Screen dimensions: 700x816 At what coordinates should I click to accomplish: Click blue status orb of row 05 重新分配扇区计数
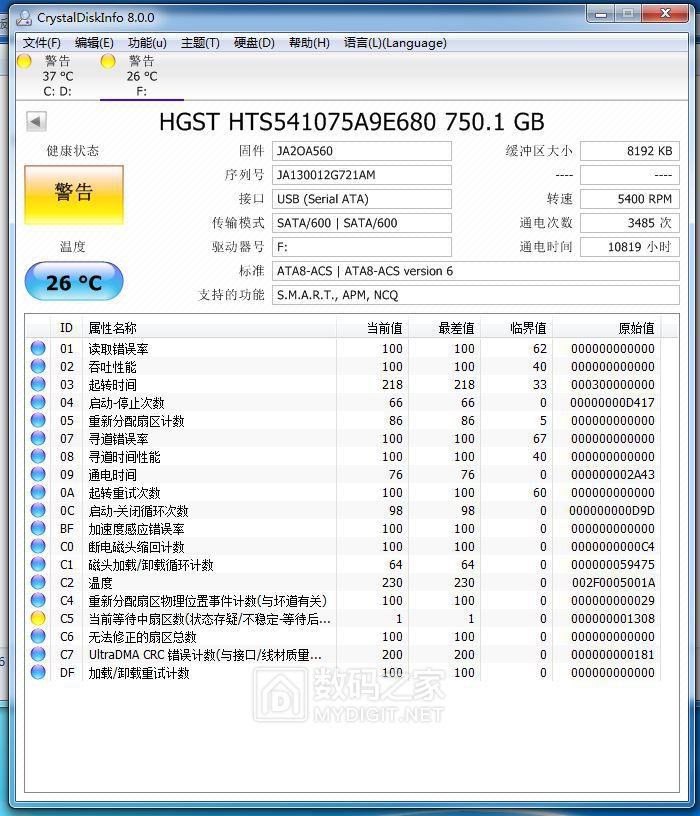(38, 420)
